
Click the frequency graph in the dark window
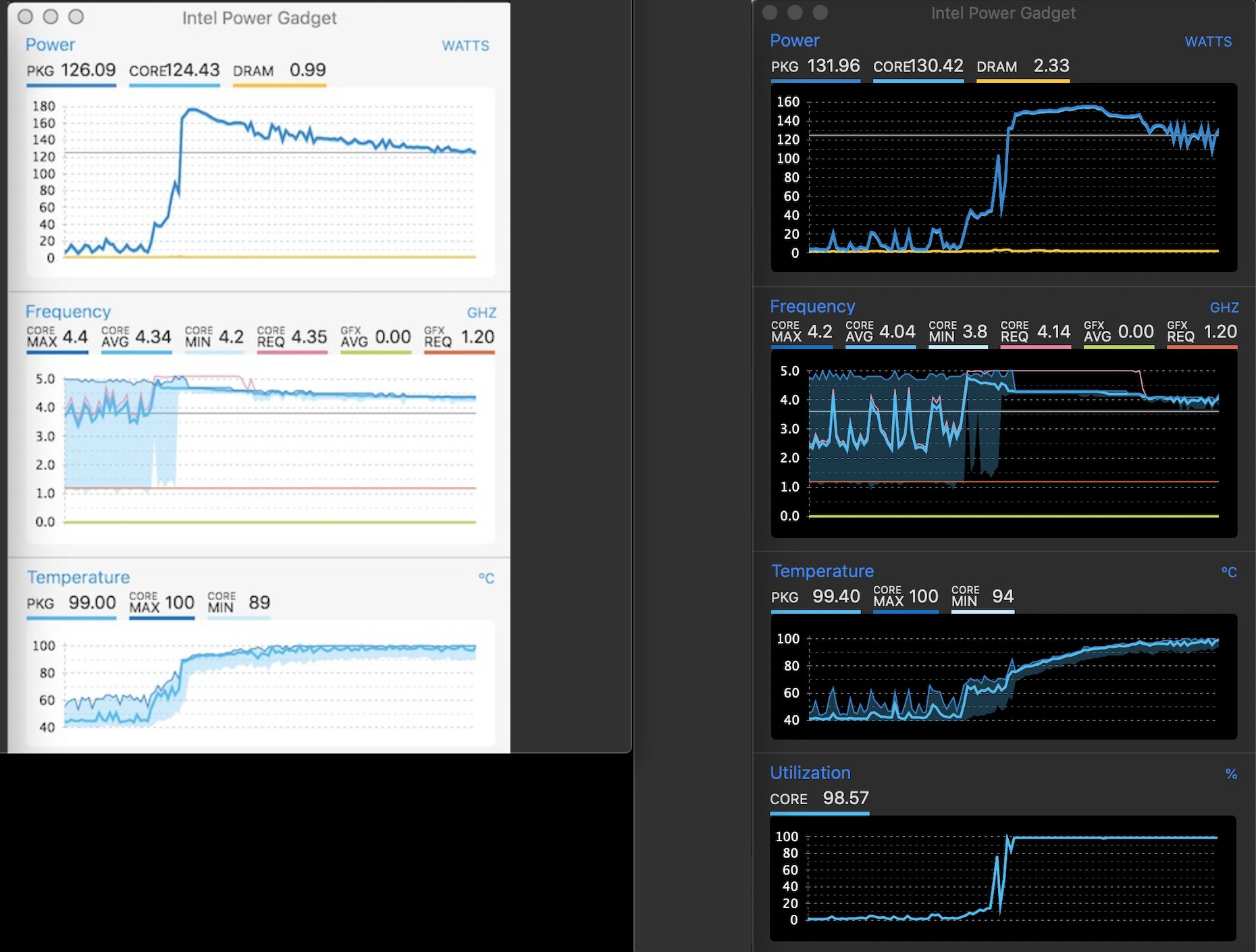(x=1004, y=444)
